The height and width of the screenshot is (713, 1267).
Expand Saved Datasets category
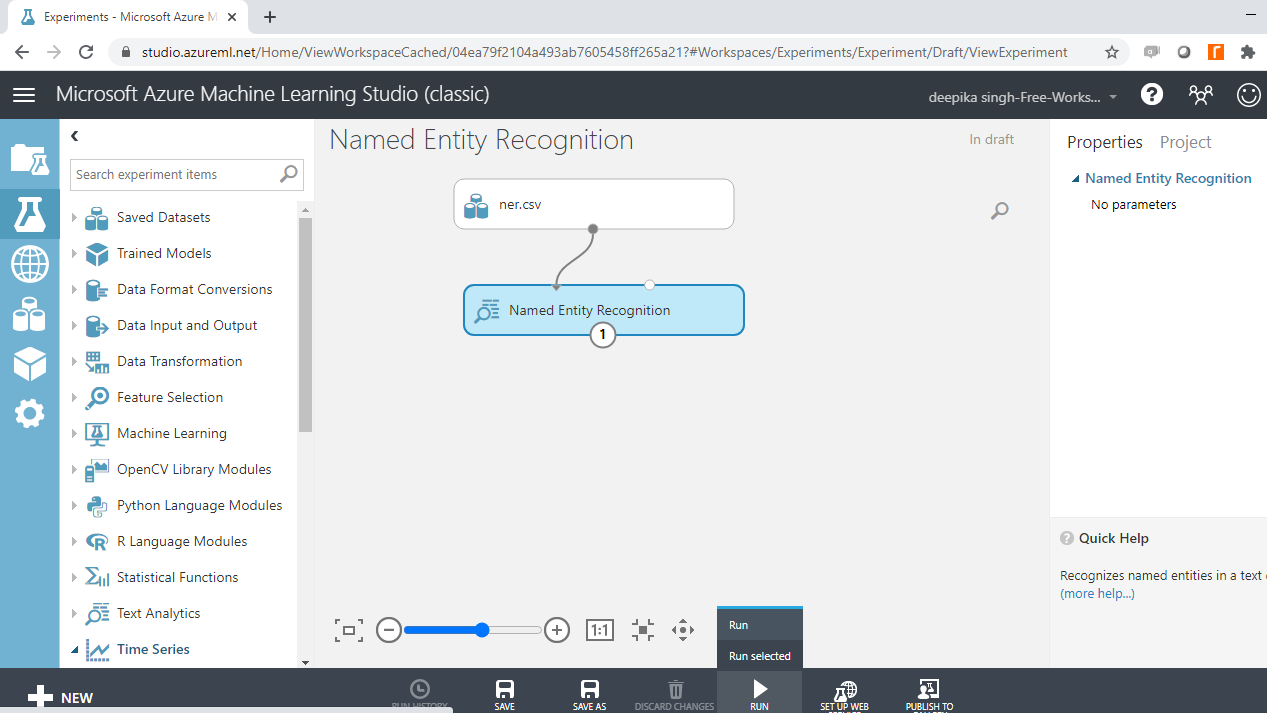click(74, 217)
